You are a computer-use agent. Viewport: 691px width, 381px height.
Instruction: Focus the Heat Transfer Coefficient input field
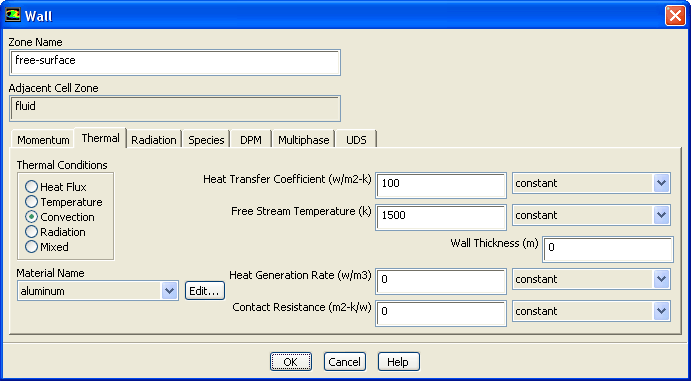[441, 185]
